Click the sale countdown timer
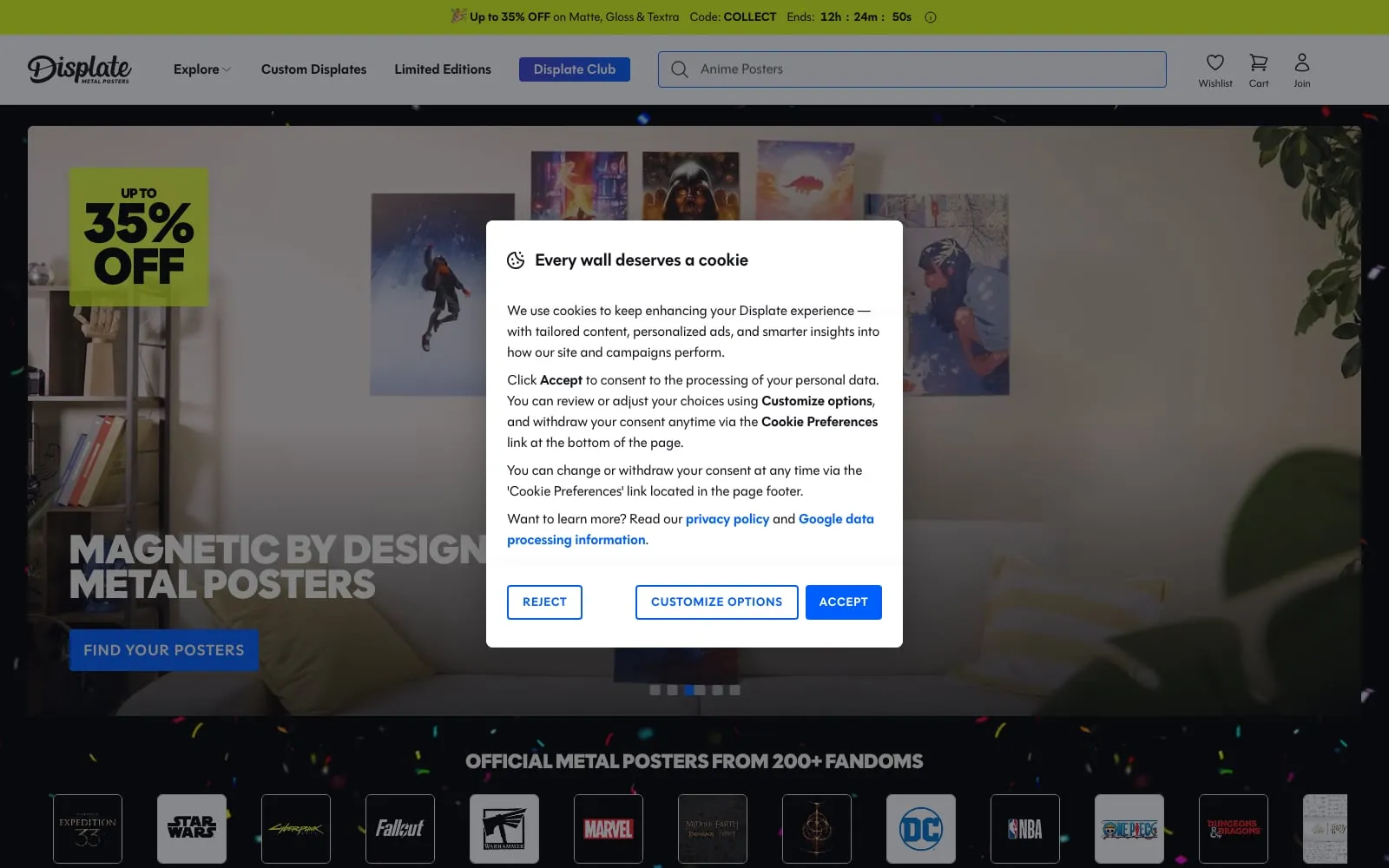 tap(866, 16)
